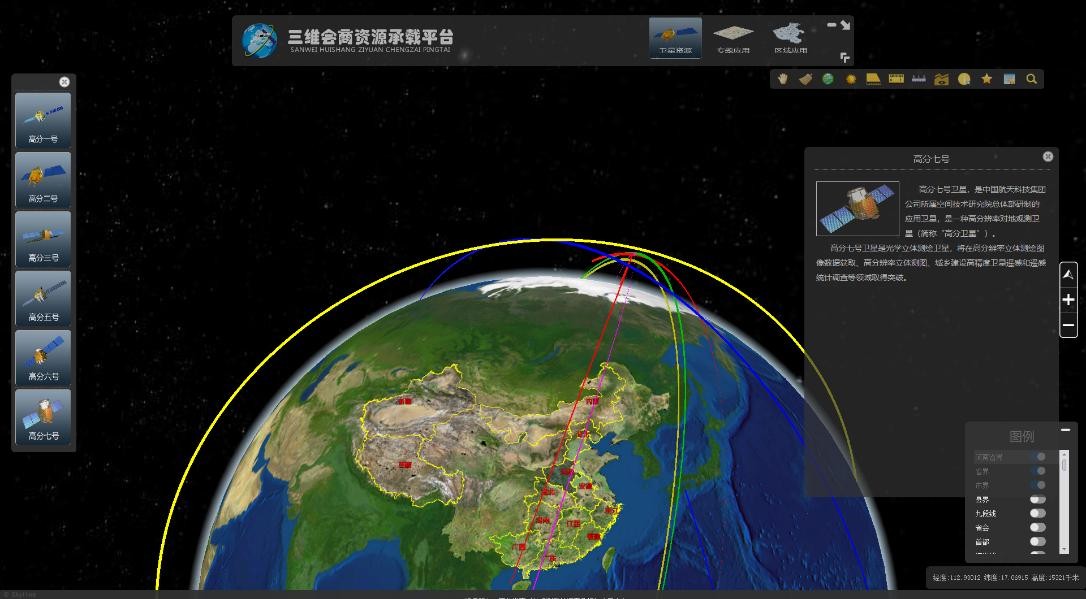Image resolution: width=1086 pixels, height=599 pixels.
Task: Click the viewshed eye analysis icon
Action: tap(941, 79)
